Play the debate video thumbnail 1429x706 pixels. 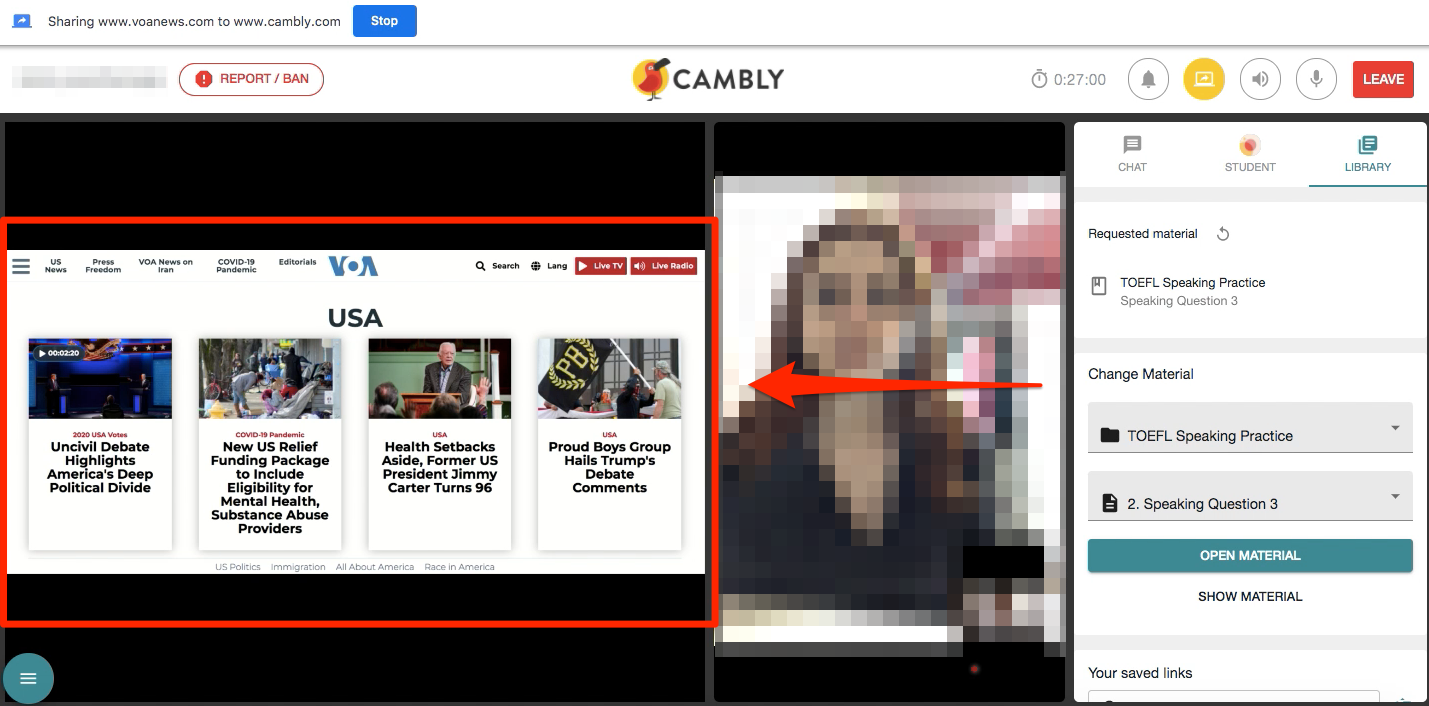tap(100, 378)
